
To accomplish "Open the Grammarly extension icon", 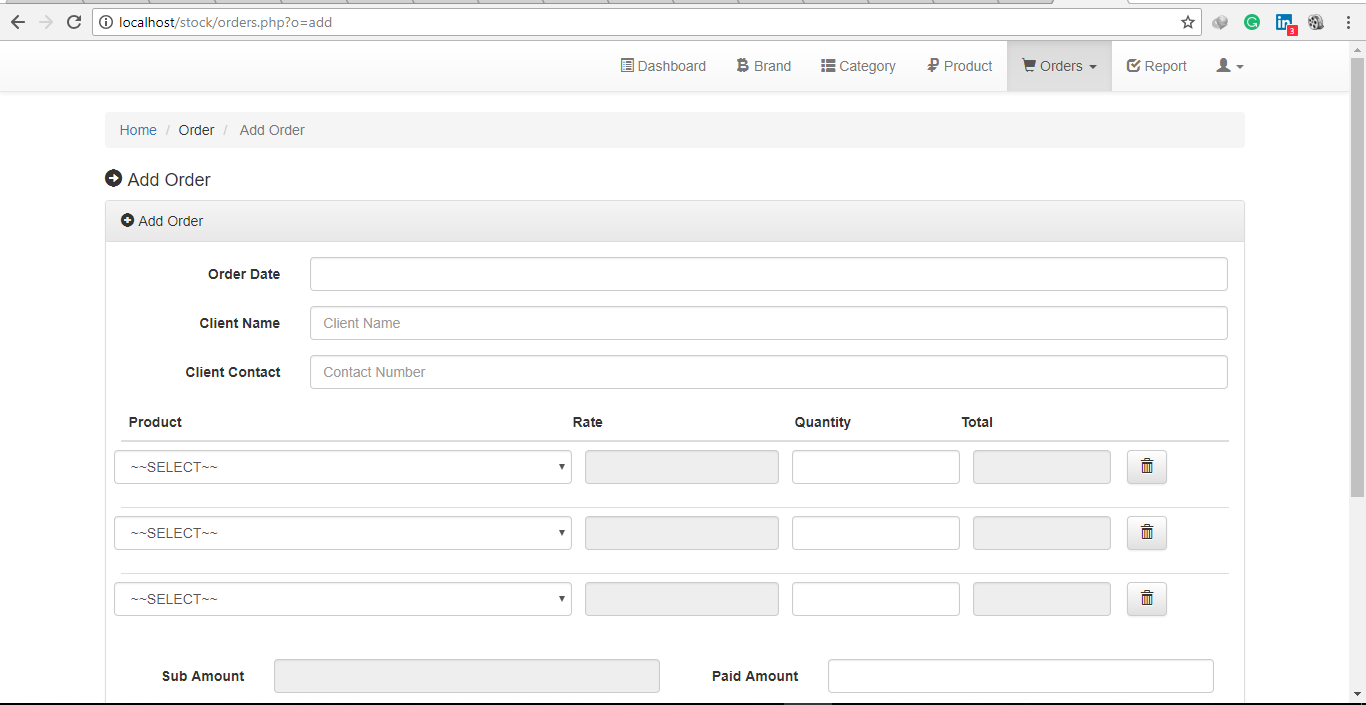I will tap(1252, 22).
